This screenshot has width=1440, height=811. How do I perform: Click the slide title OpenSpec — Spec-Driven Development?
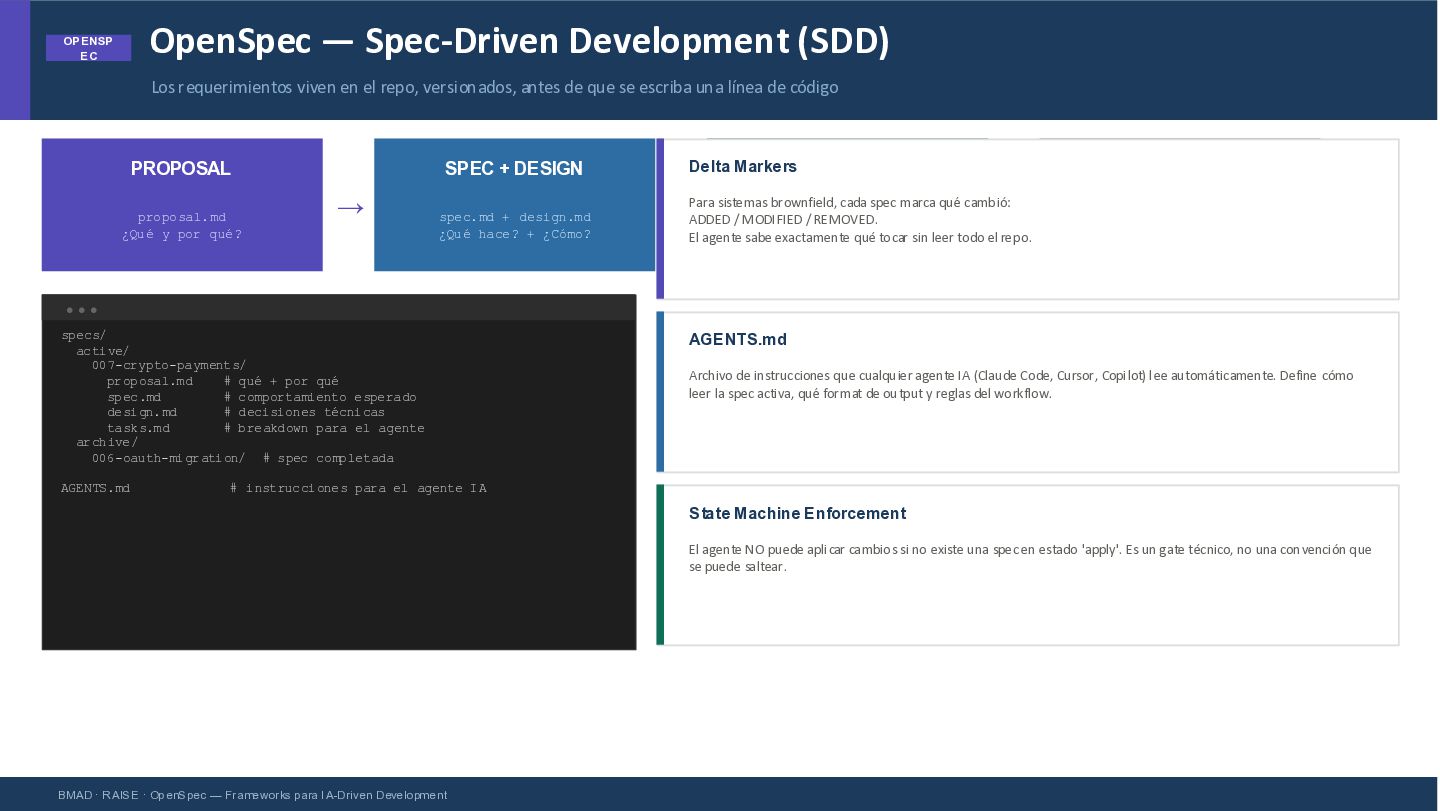[519, 41]
